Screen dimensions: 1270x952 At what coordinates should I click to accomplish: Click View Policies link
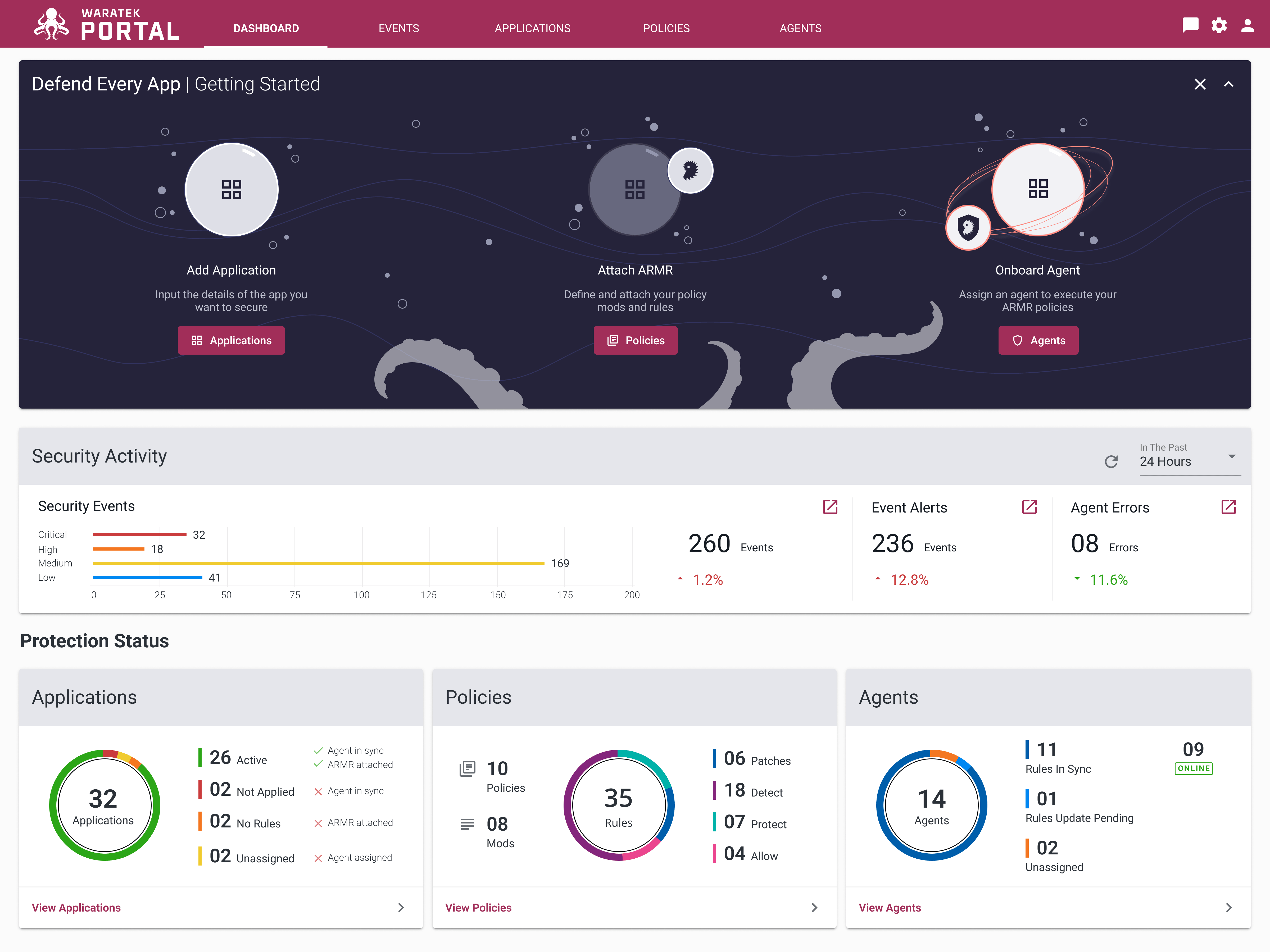478,907
